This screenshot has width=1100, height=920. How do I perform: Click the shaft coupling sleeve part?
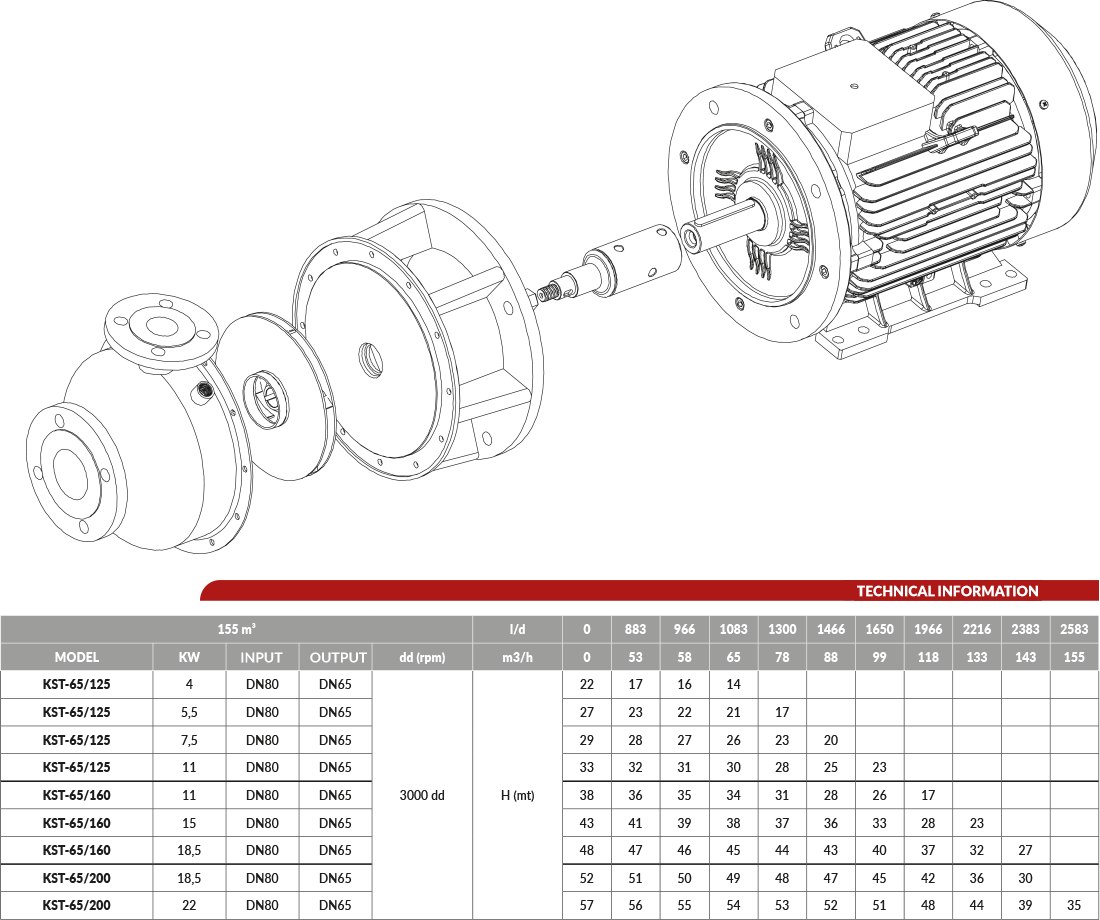(631, 260)
